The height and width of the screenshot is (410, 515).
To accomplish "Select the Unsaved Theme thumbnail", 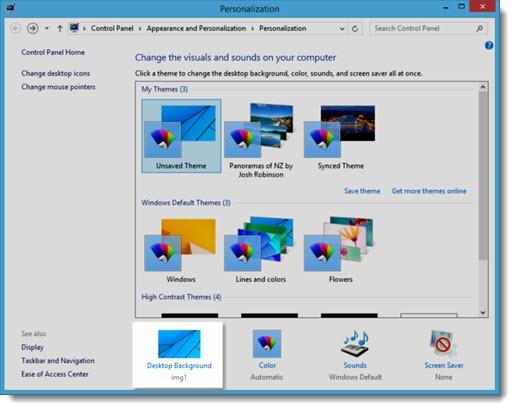I will click(181, 136).
